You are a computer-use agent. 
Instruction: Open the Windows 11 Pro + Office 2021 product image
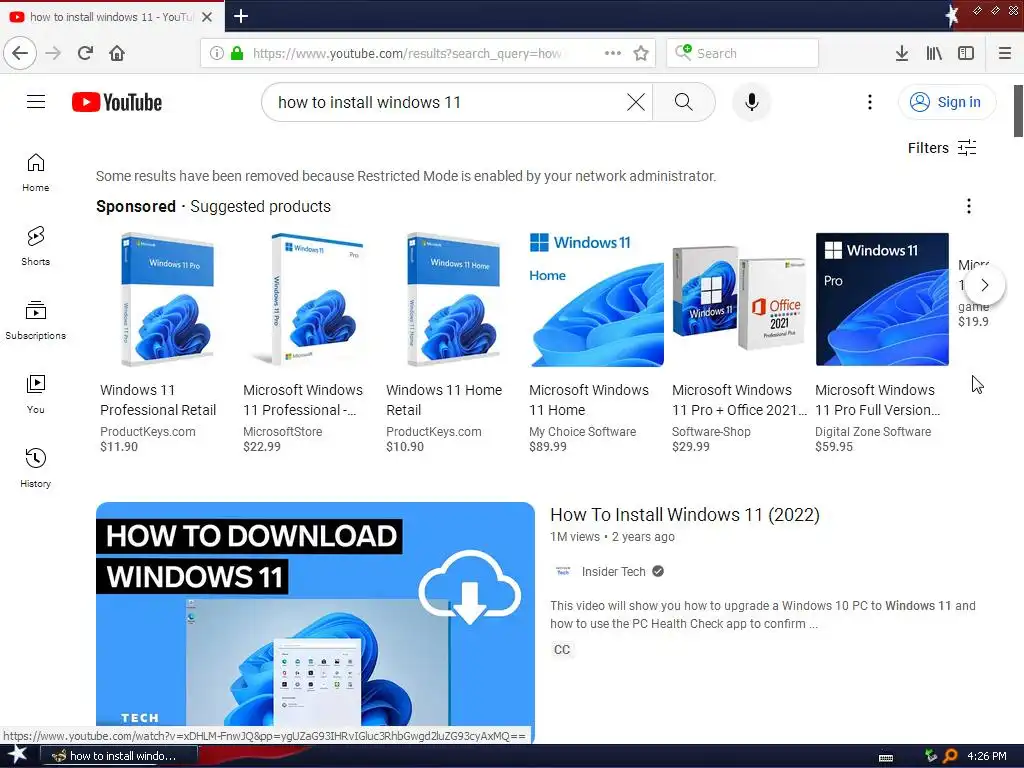pyautogui.click(x=739, y=300)
